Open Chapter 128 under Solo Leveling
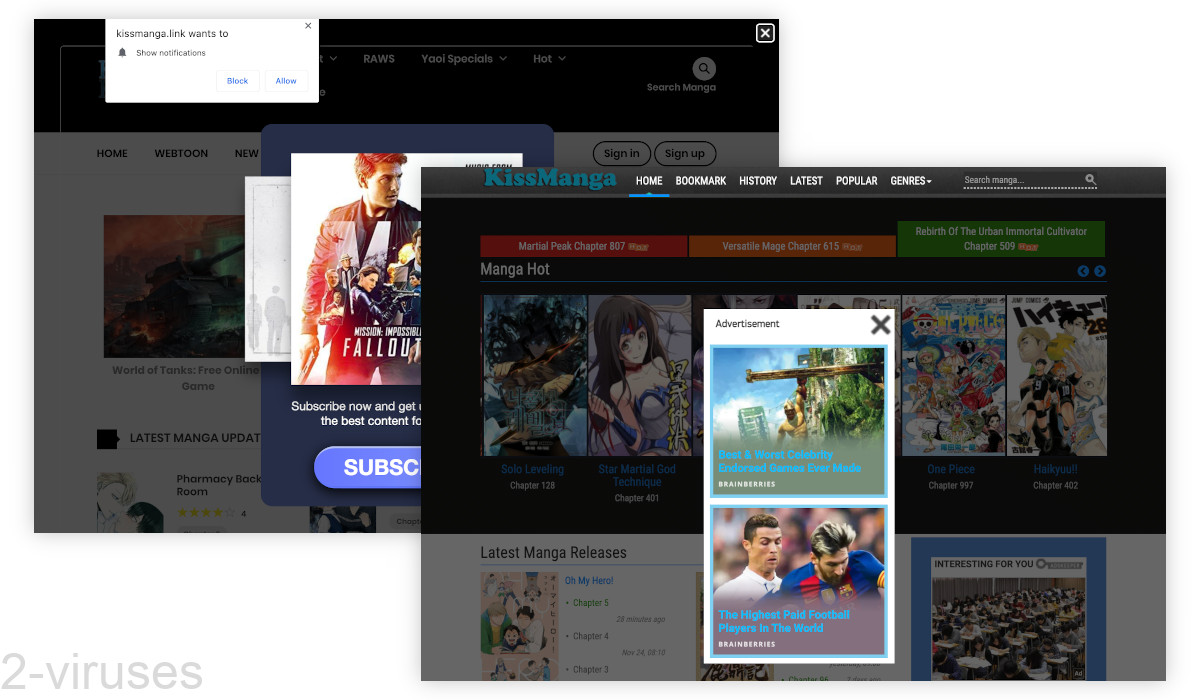 [x=532, y=485]
